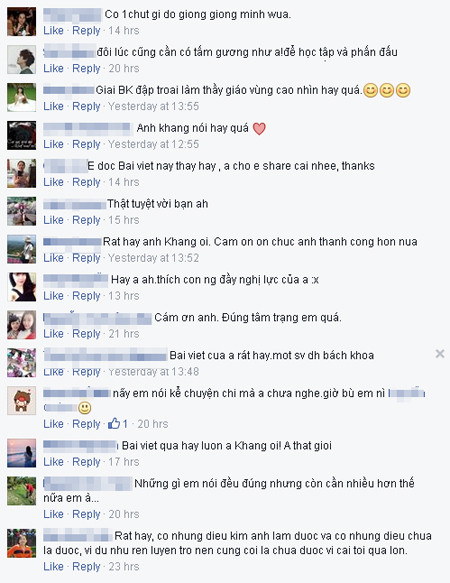
Task: Like the 'Anh khang nói hay quá' comment
Action: tap(53, 144)
